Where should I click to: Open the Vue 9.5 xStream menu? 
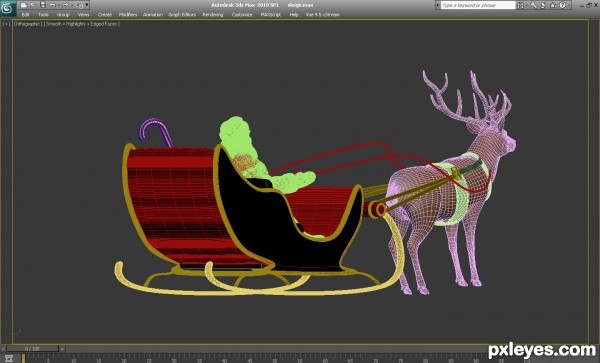322,15
